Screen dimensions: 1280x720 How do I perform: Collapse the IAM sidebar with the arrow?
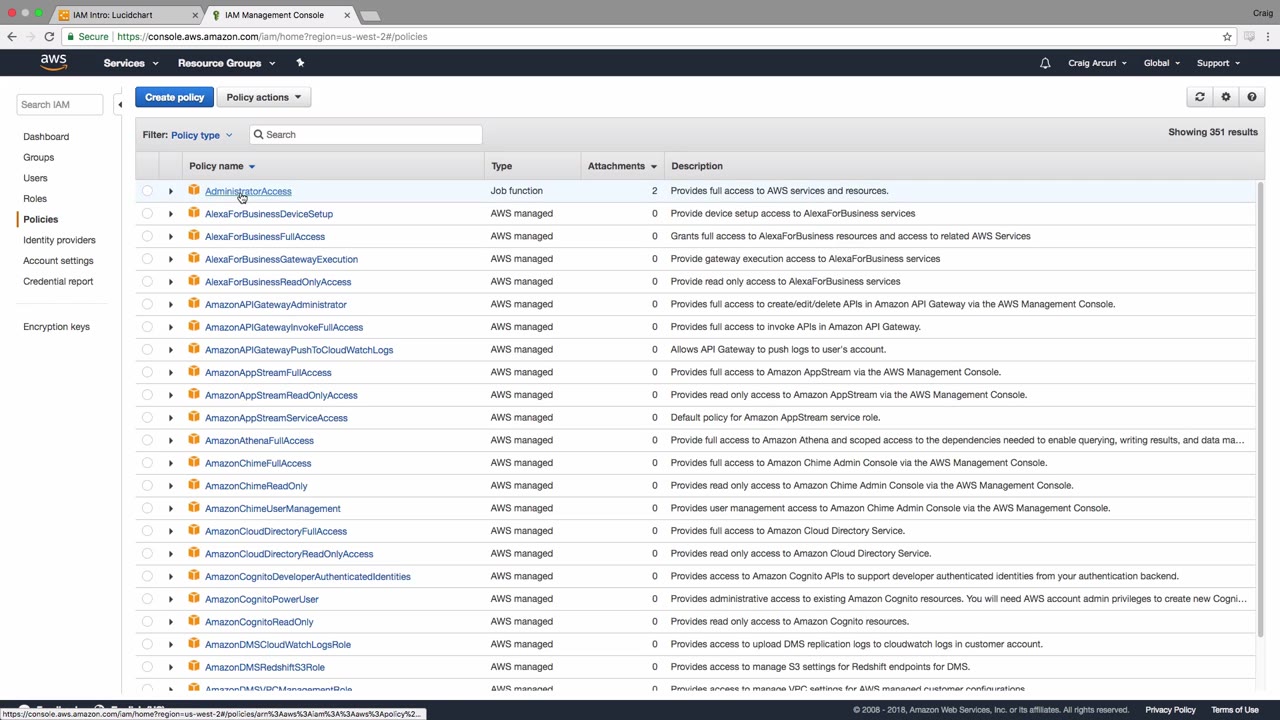[x=120, y=104]
